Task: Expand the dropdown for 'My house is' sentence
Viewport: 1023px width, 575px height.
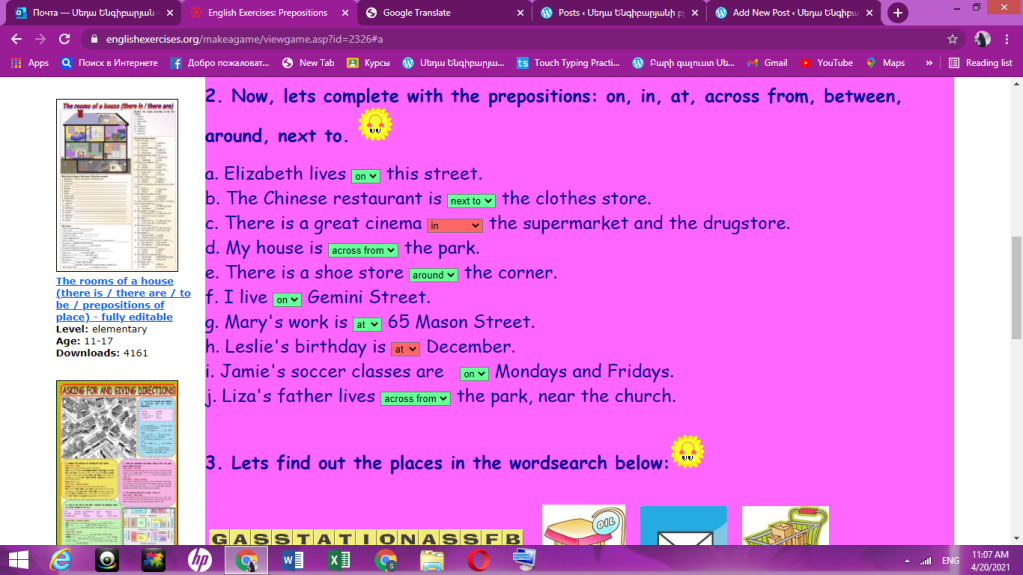Action: (x=363, y=250)
